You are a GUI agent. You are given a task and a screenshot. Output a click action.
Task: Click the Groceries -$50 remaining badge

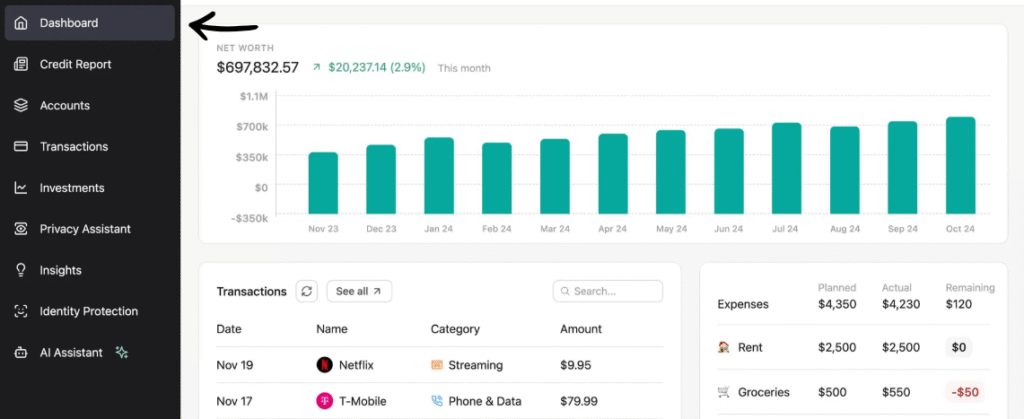point(965,392)
